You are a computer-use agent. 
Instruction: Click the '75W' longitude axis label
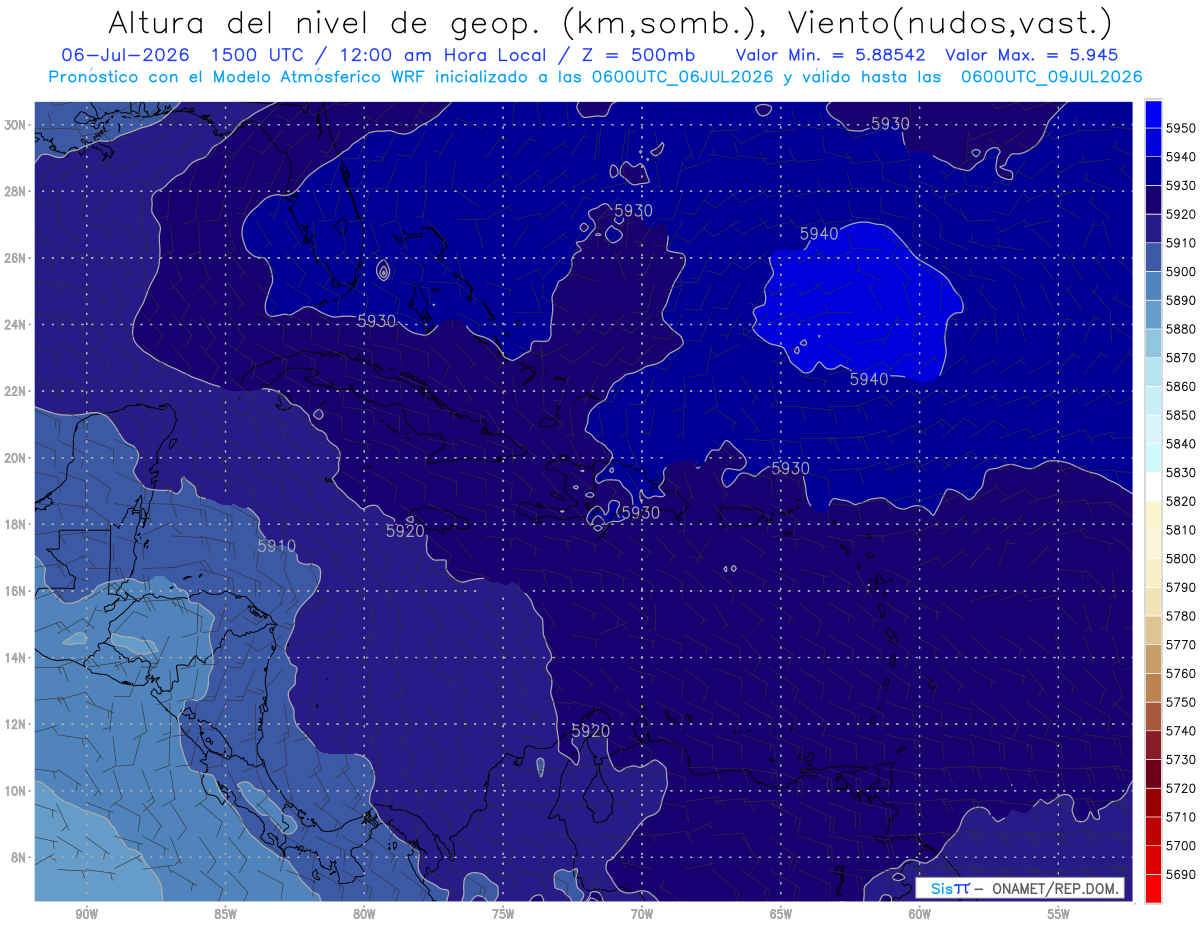point(503,914)
